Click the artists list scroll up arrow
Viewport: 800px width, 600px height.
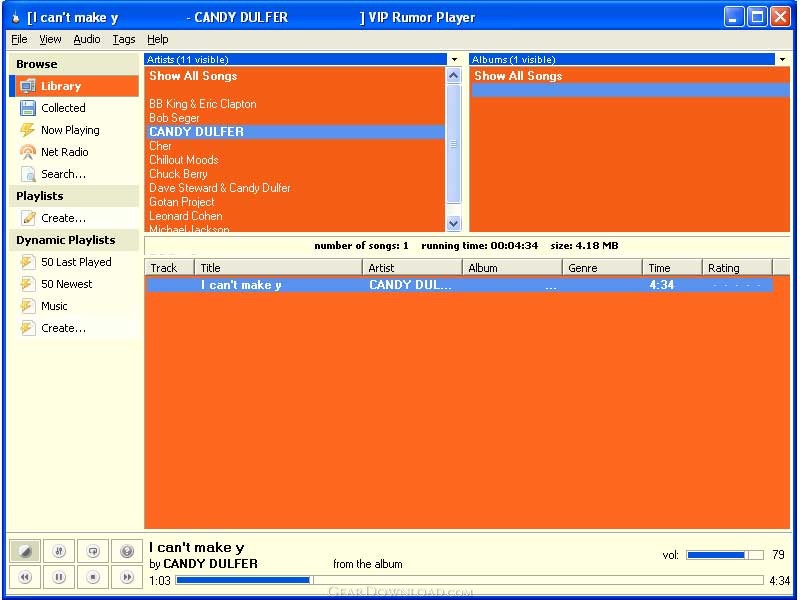click(454, 76)
